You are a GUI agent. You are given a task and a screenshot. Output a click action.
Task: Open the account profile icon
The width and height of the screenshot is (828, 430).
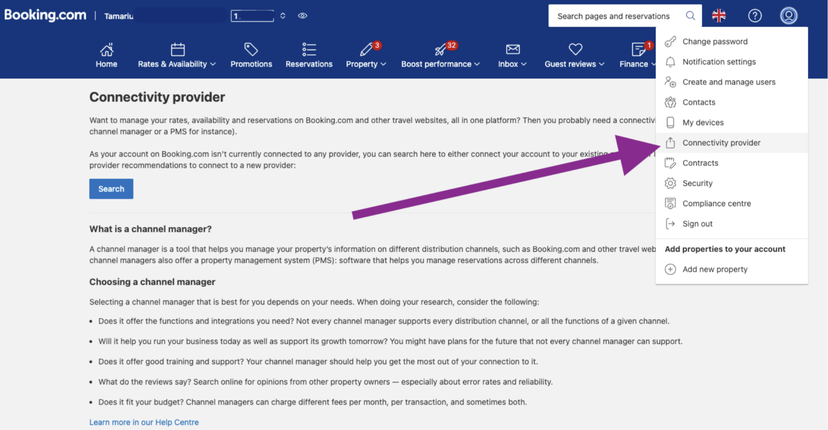(789, 16)
